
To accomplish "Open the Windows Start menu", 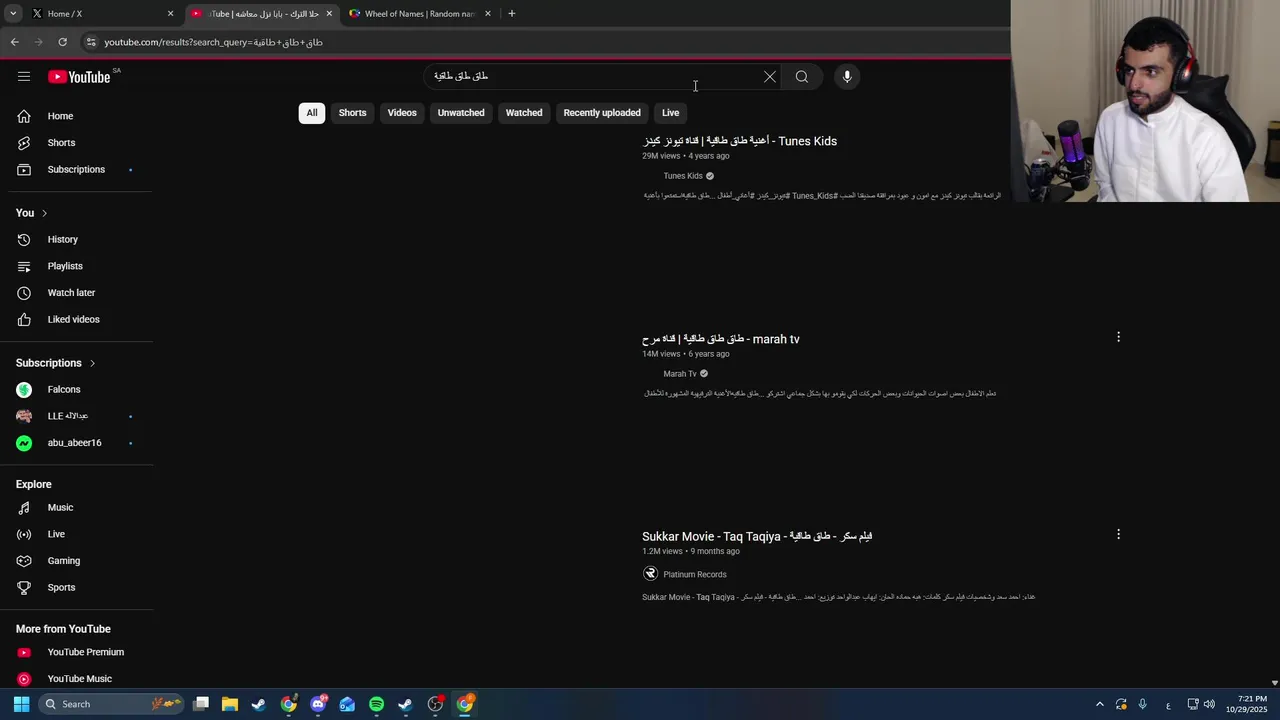I will [21, 704].
